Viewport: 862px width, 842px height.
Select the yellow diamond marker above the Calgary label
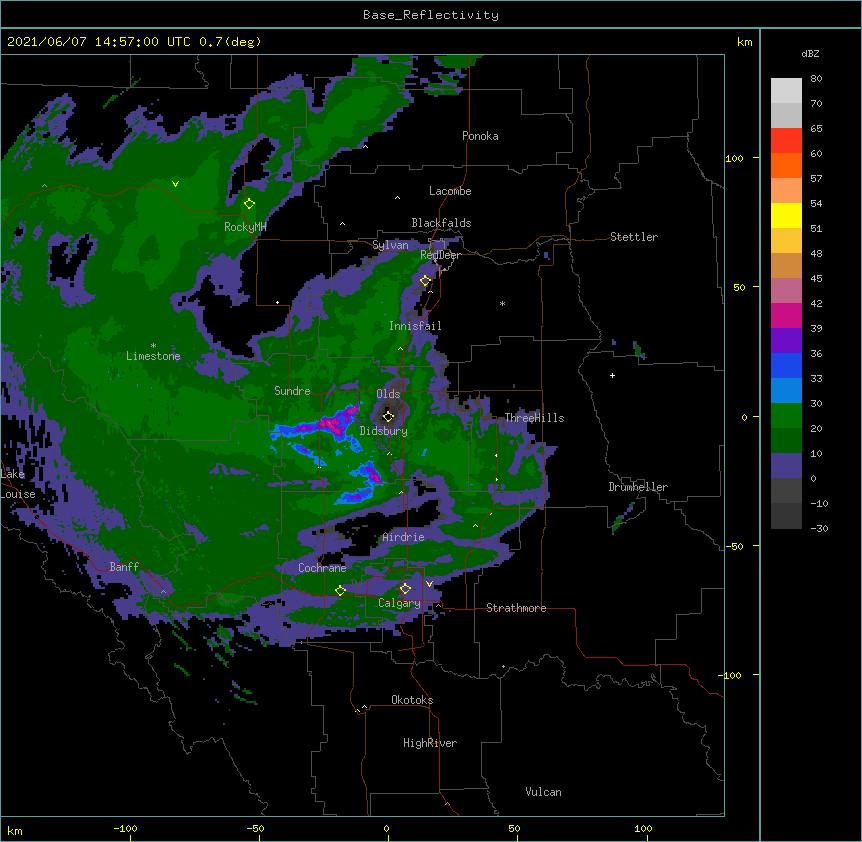click(405, 589)
